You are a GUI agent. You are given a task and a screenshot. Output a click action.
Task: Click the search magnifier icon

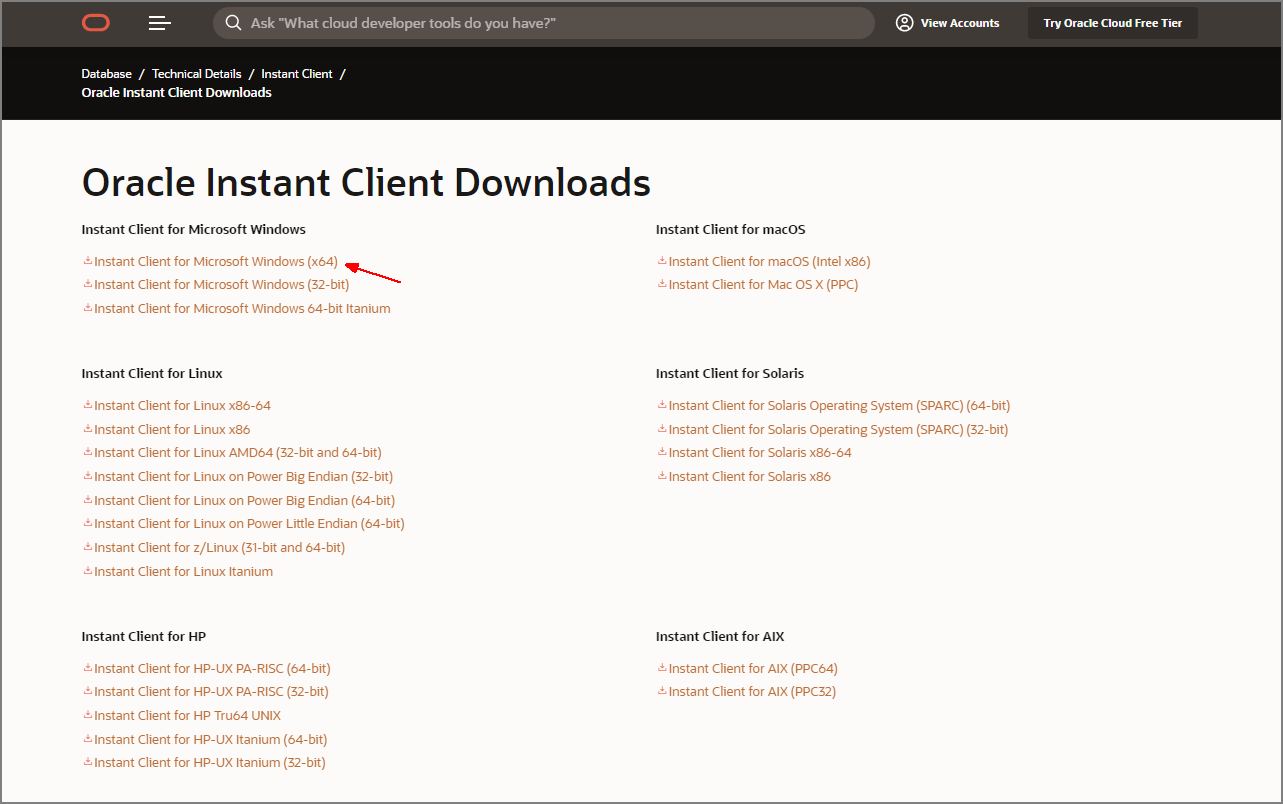(x=233, y=23)
